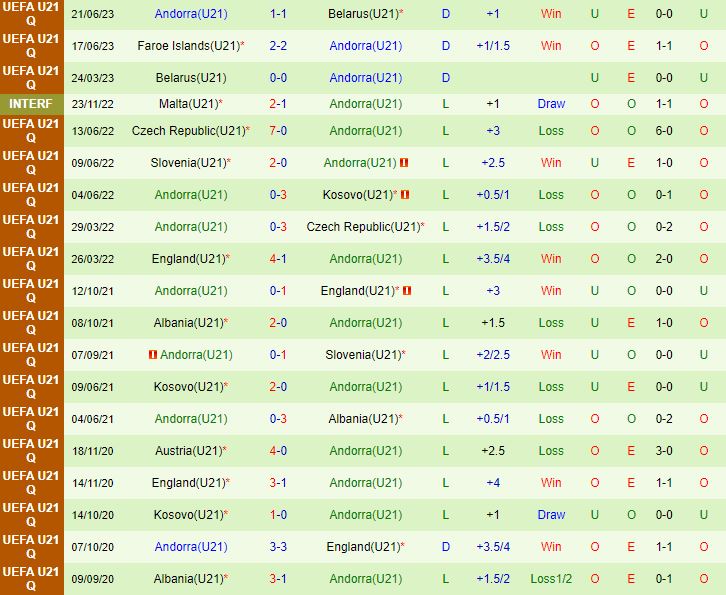This screenshot has height=595, width=726.
Task: Open Slovenia(U21) home team on 09/06/22
Action: [188, 163]
